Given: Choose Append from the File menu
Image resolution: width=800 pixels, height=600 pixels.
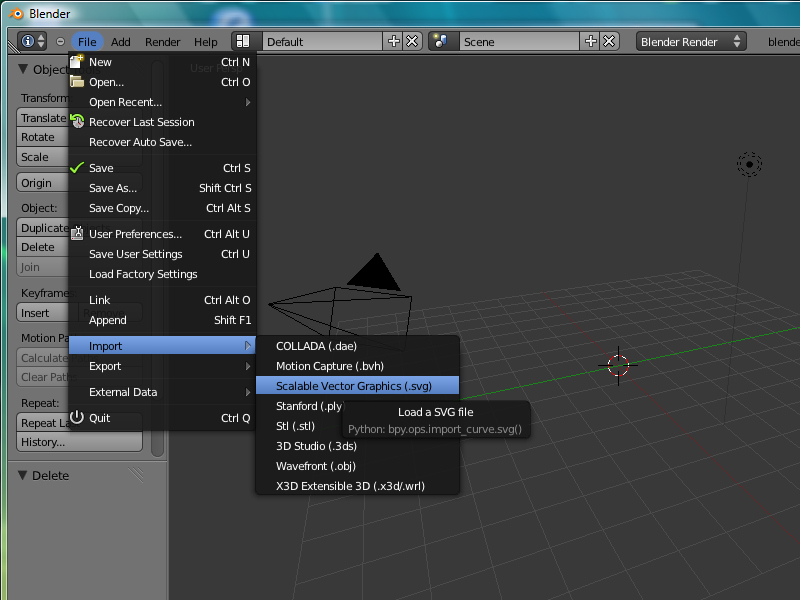Looking at the screenshot, I should pos(162,320).
